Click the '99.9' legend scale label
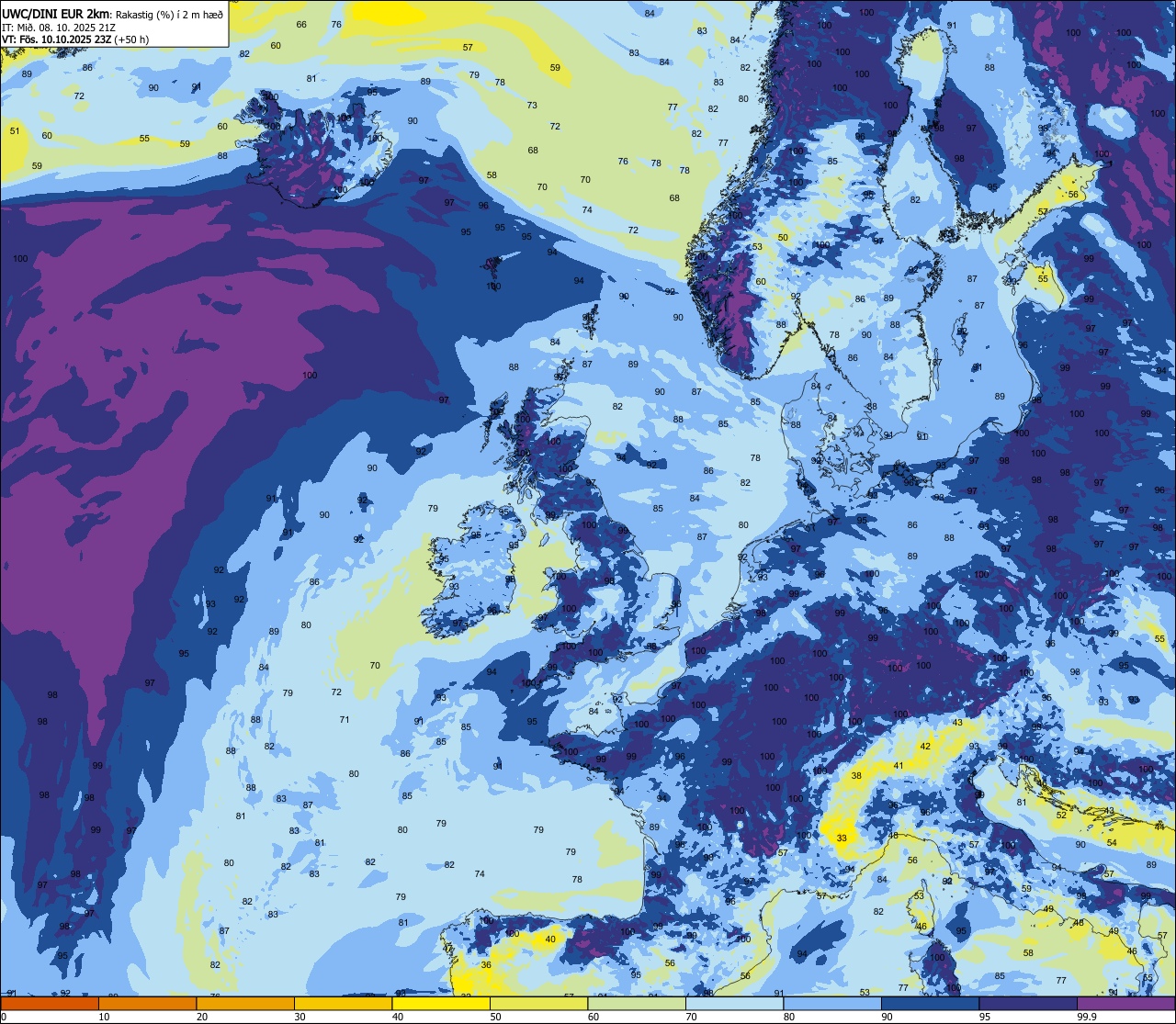Screen dimensions: 1176x1024 (x=1087, y=1016)
